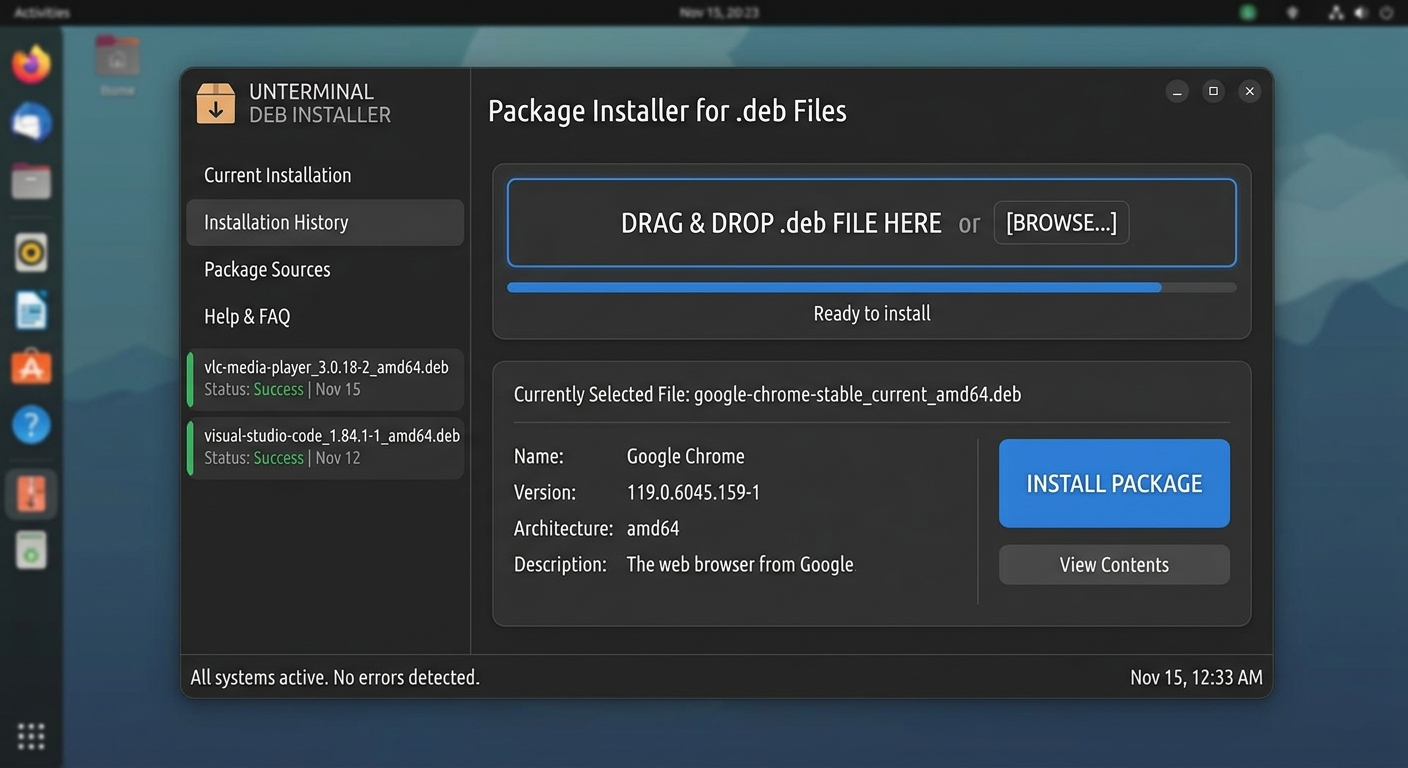1408x768 pixels.
Task: Click INSTALL PACKAGE
Action: pyautogui.click(x=1114, y=483)
